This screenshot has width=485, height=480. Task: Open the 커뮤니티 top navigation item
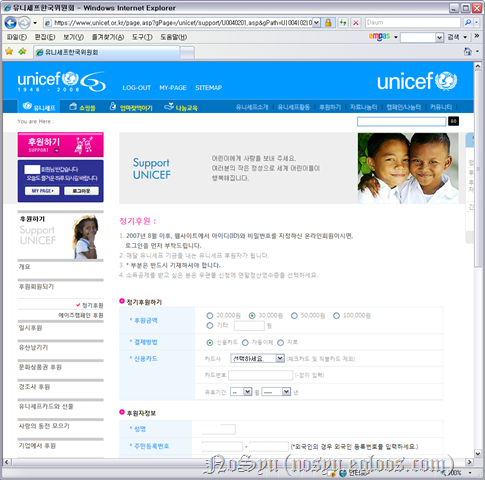click(x=441, y=107)
